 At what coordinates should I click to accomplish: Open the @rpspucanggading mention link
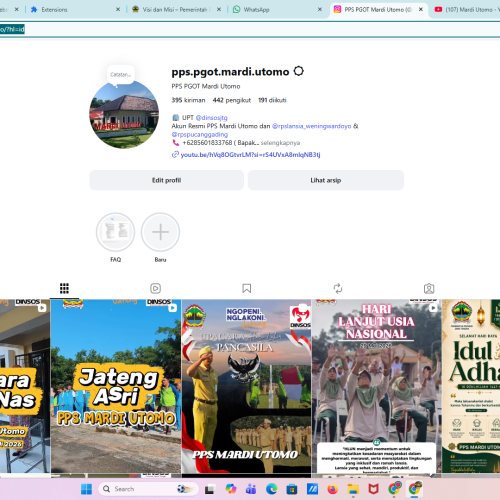point(200,134)
